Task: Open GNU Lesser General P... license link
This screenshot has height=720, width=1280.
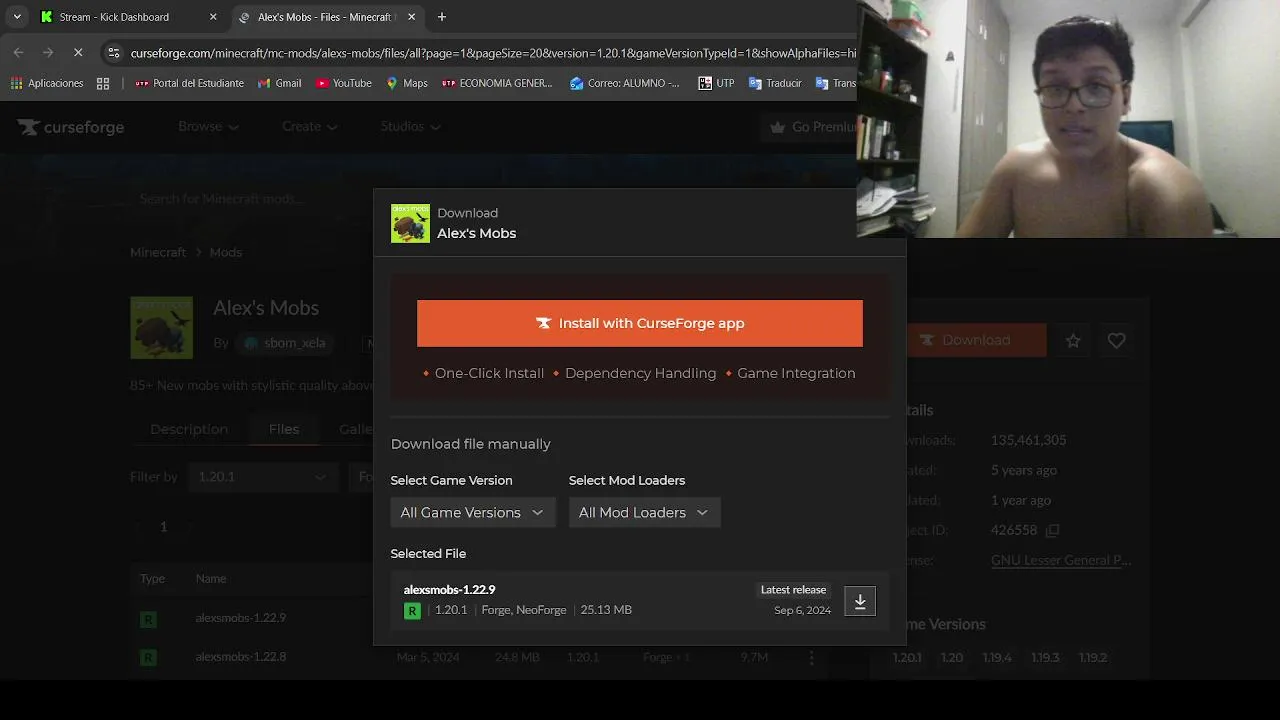Action: pos(1061,560)
